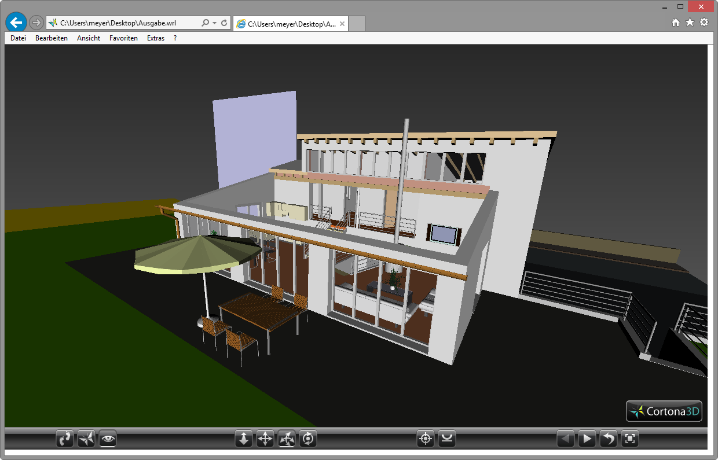Open Favorites with the star icon
The image size is (718, 460).
click(690, 22)
